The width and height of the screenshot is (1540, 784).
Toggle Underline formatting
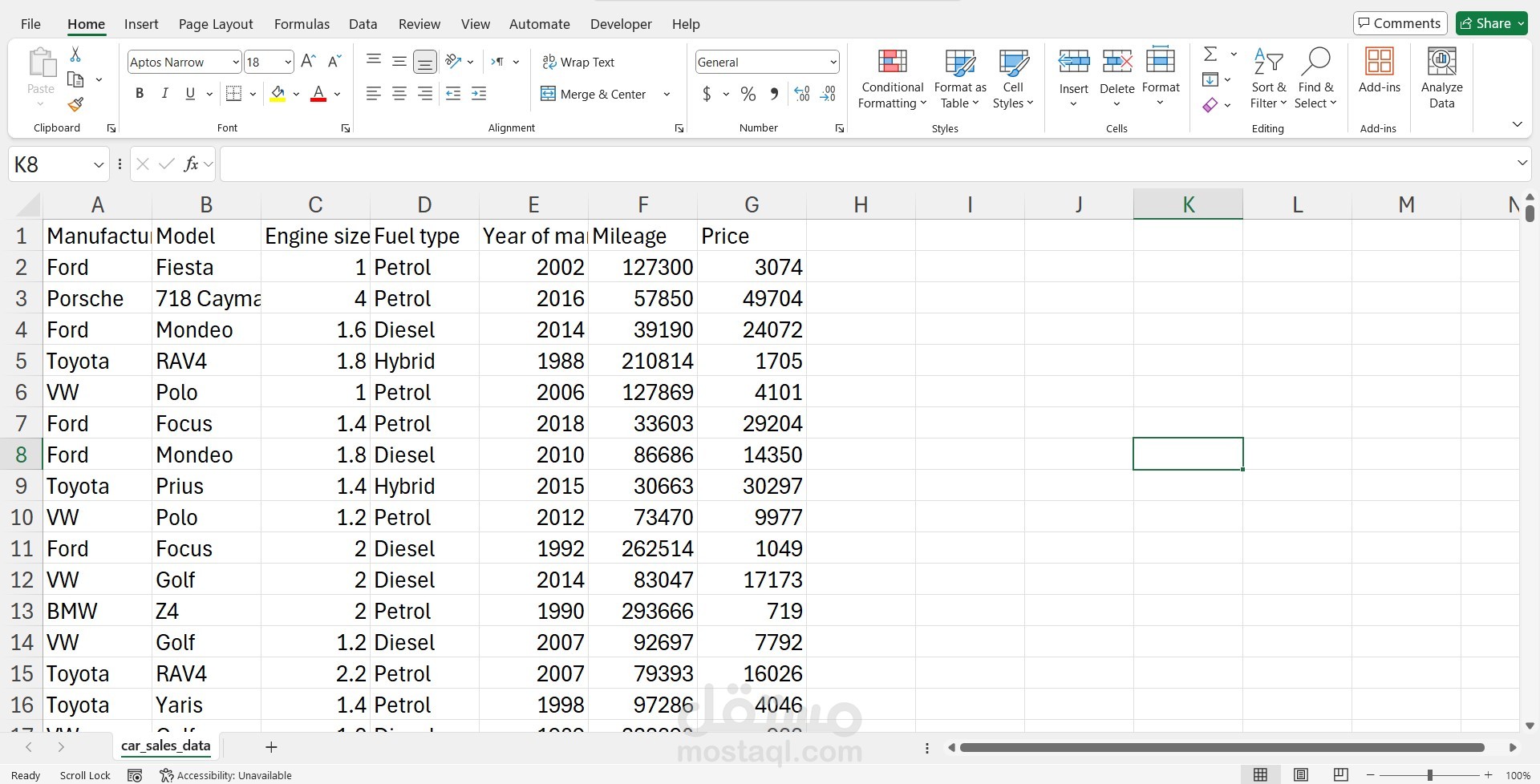click(190, 94)
